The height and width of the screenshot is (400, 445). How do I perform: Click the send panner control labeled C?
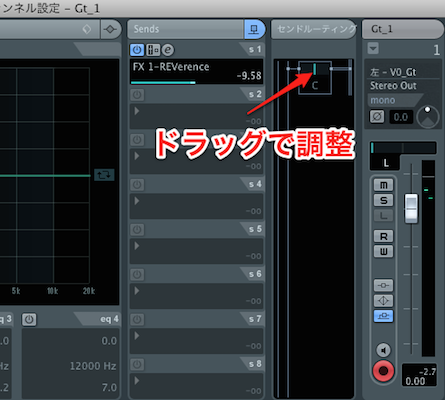point(315,78)
